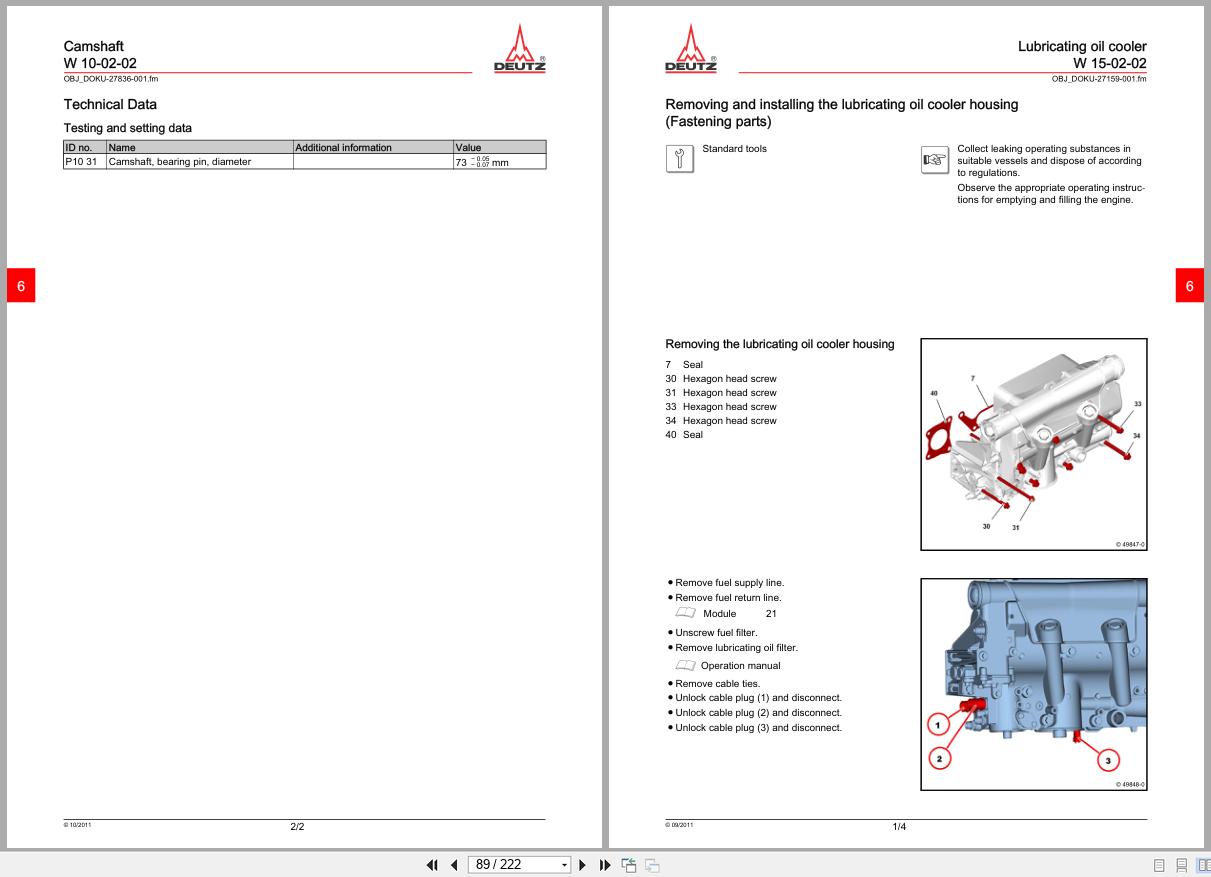The image size is (1211, 877).
Task: Select two-page facing view
Action: tap(1203, 864)
